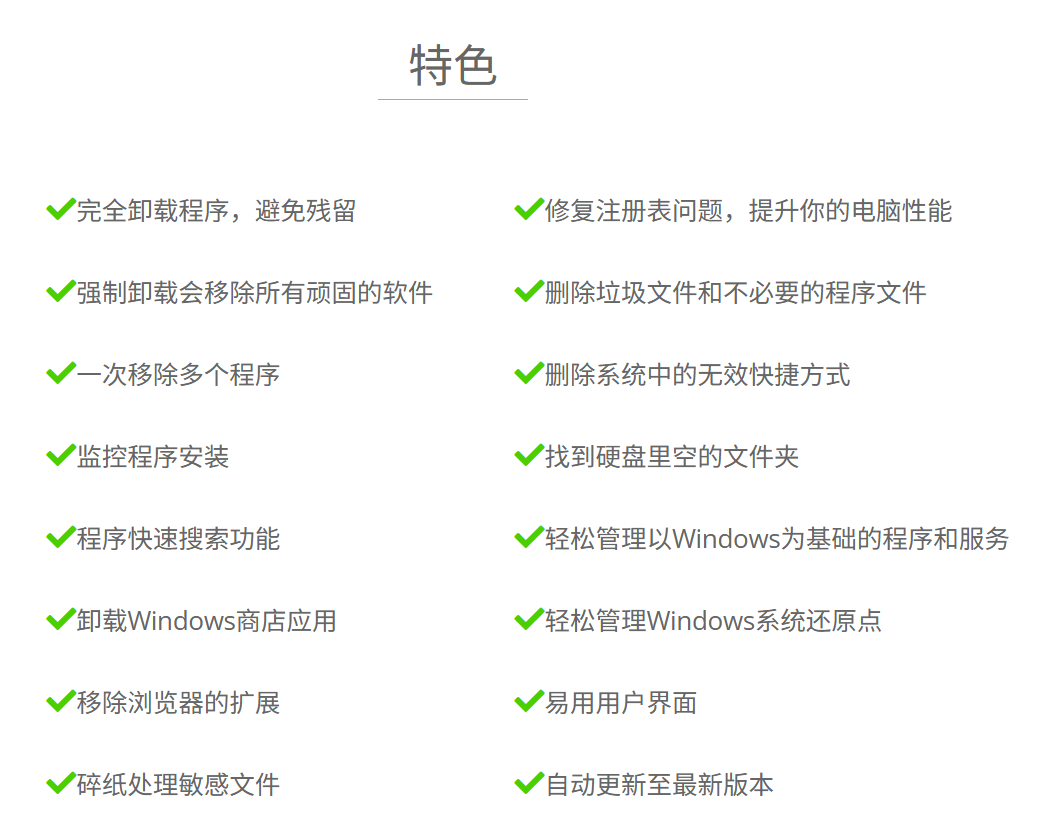Click the checkmark next to 强制卸载会移除所有顽固的软件
Image resolution: width=1037 pixels, height=833 pixels.
point(61,292)
